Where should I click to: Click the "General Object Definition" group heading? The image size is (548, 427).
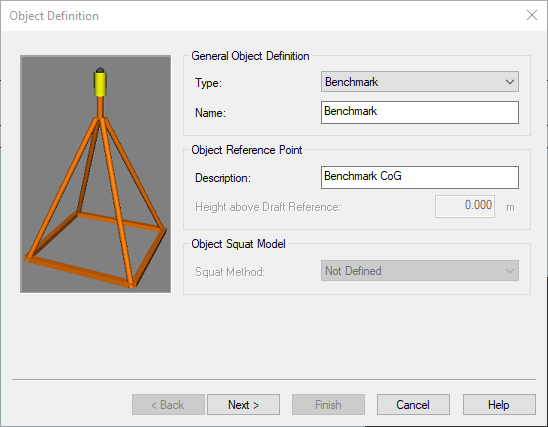click(x=250, y=56)
